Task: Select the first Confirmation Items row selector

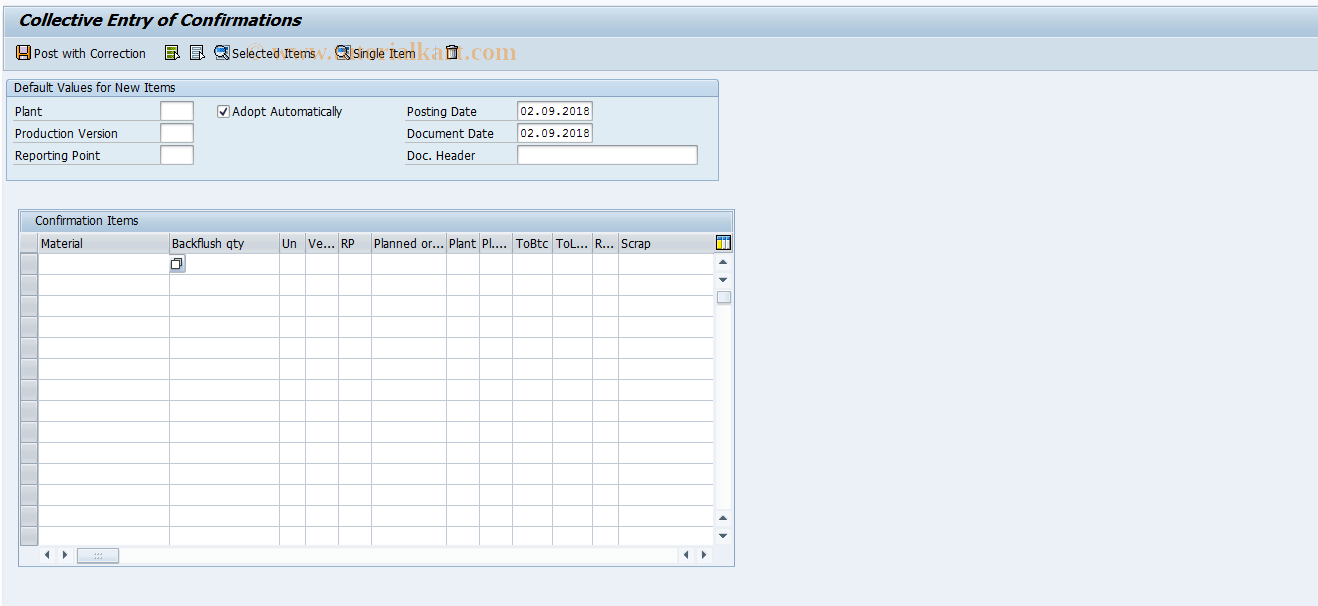Action: (x=29, y=263)
